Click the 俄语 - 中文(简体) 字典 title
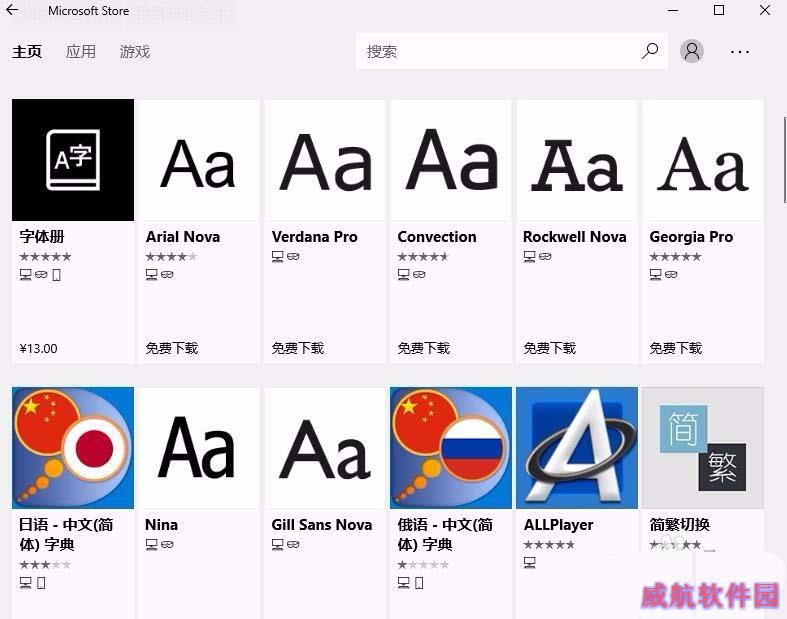This screenshot has width=787, height=619. [x=445, y=534]
